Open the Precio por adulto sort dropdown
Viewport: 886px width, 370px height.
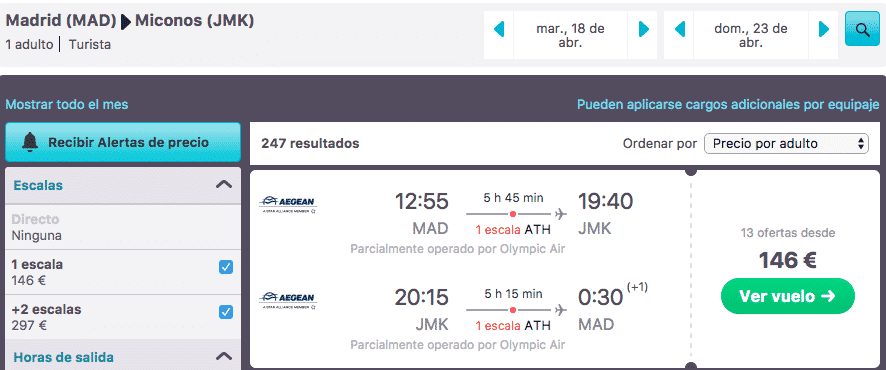pyautogui.click(x=786, y=143)
